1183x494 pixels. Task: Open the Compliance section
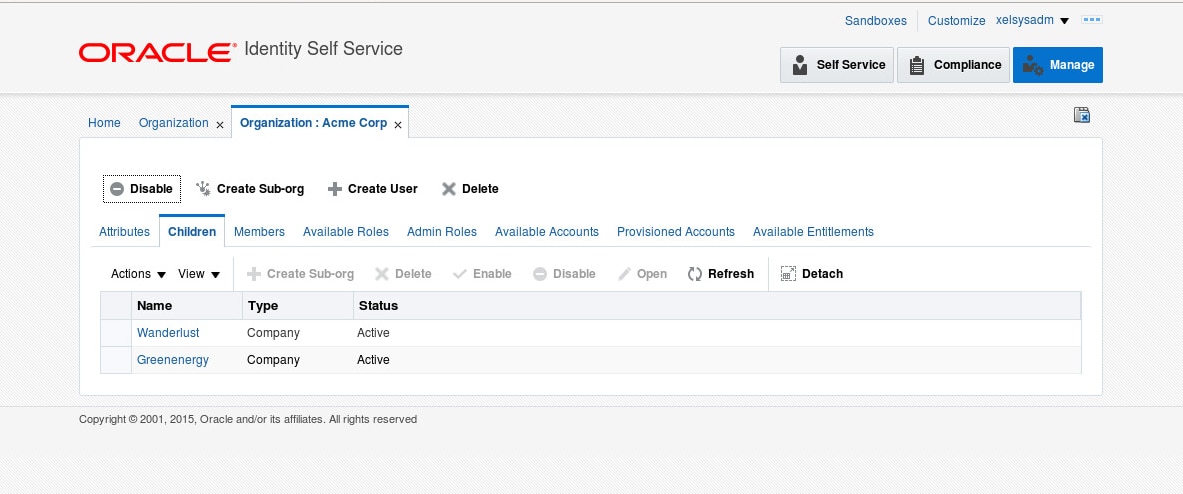pos(953,65)
